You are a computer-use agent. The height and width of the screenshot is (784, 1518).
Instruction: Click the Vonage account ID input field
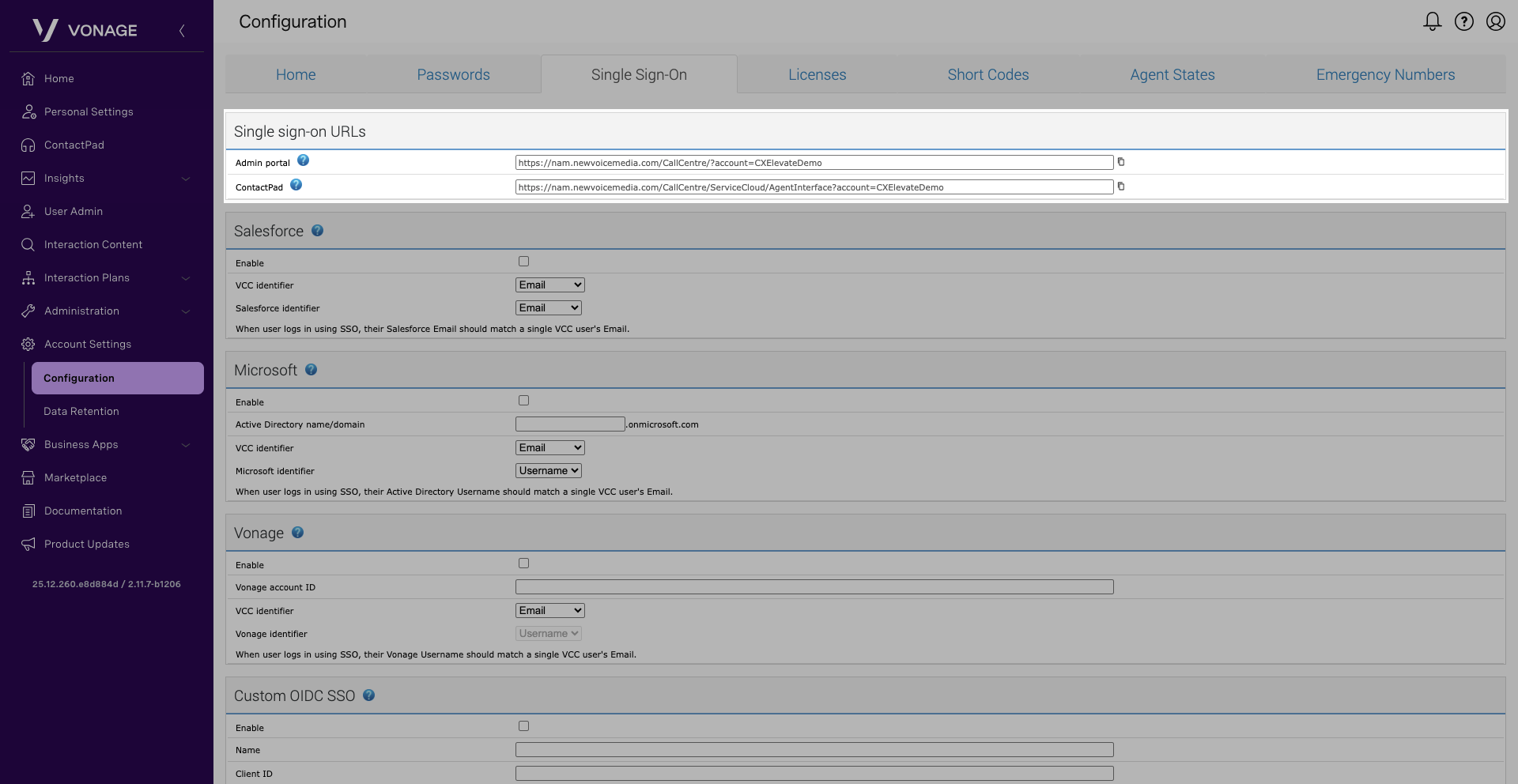click(814, 587)
